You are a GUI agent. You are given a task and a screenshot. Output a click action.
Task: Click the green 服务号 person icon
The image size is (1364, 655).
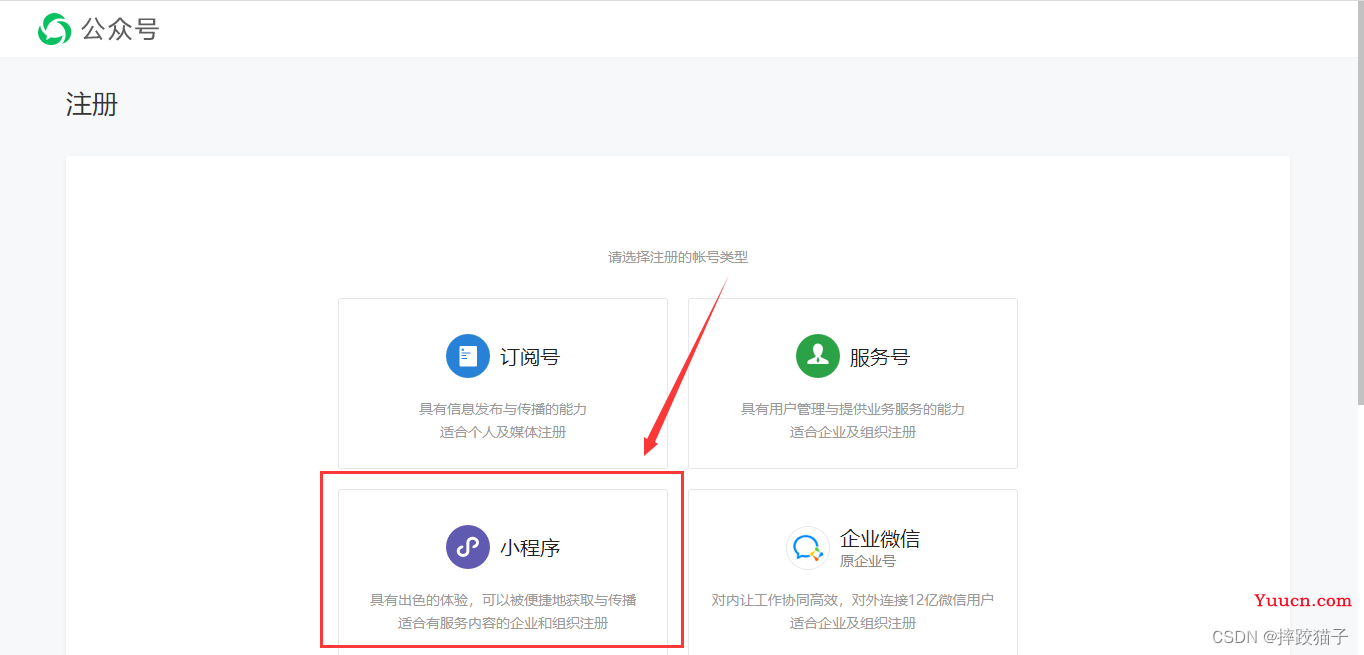coord(818,356)
